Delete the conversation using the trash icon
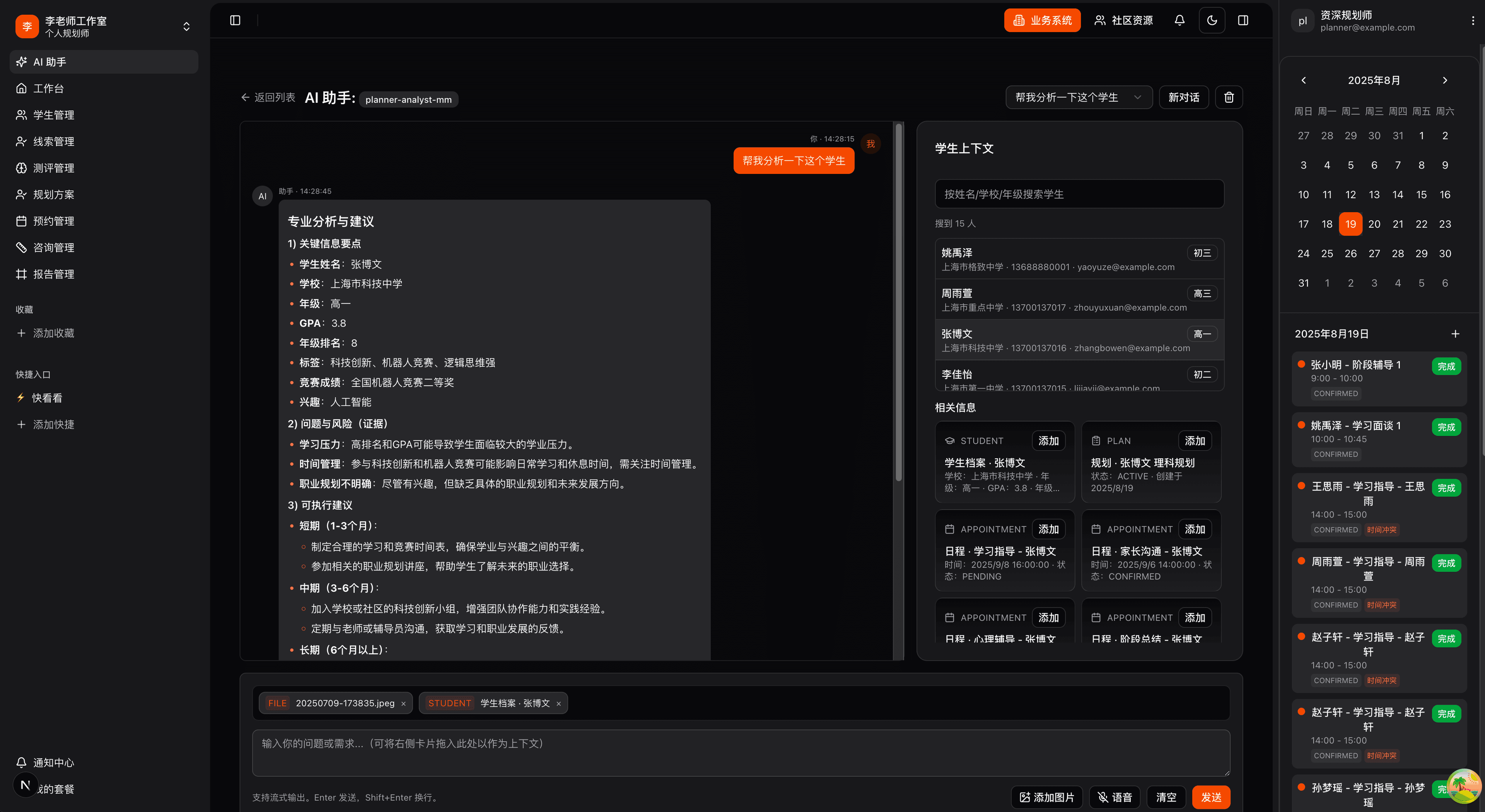The image size is (1485, 812). tap(1229, 97)
